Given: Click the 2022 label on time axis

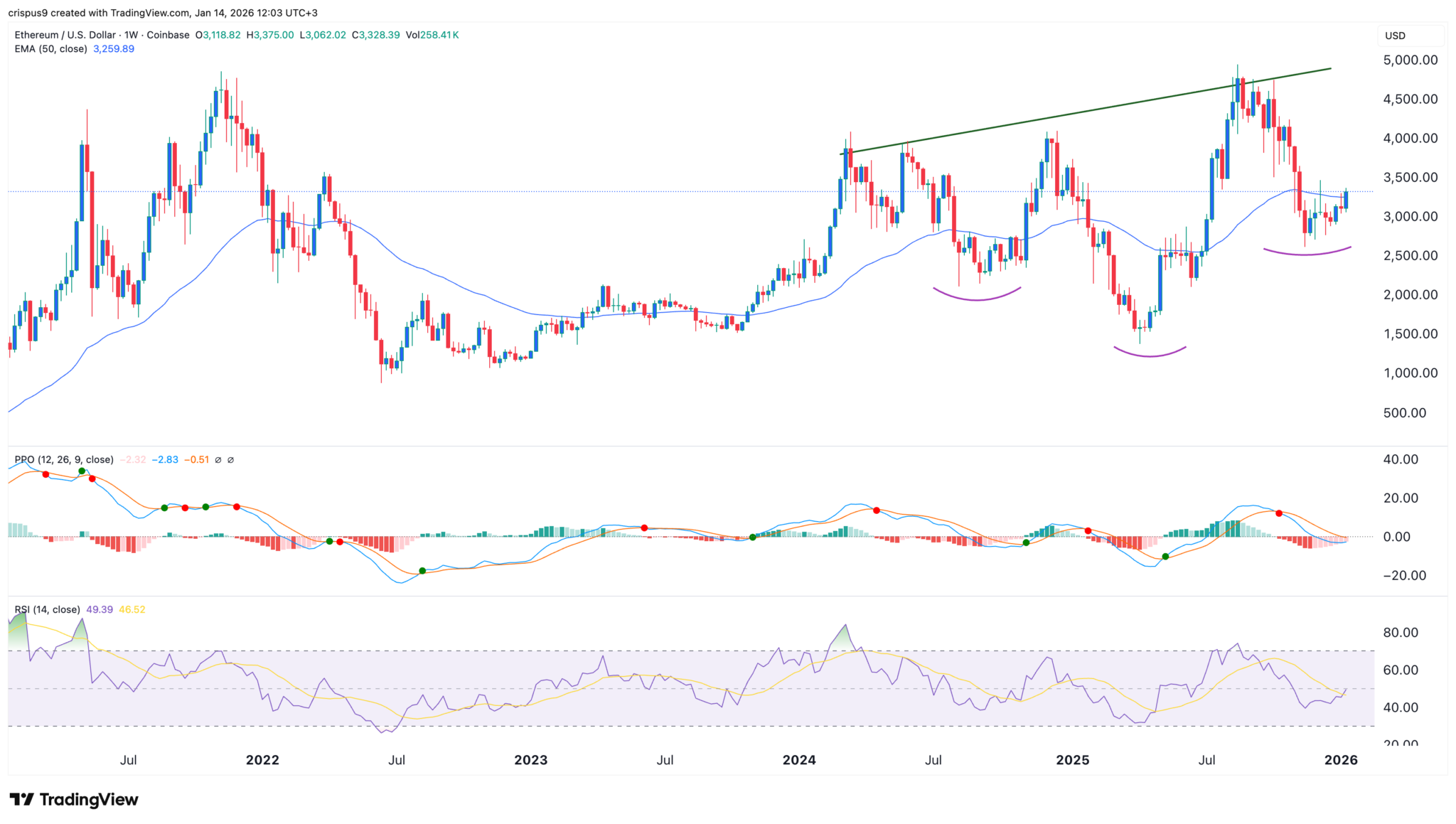Looking at the screenshot, I should pyautogui.click(x=262, y=760).
